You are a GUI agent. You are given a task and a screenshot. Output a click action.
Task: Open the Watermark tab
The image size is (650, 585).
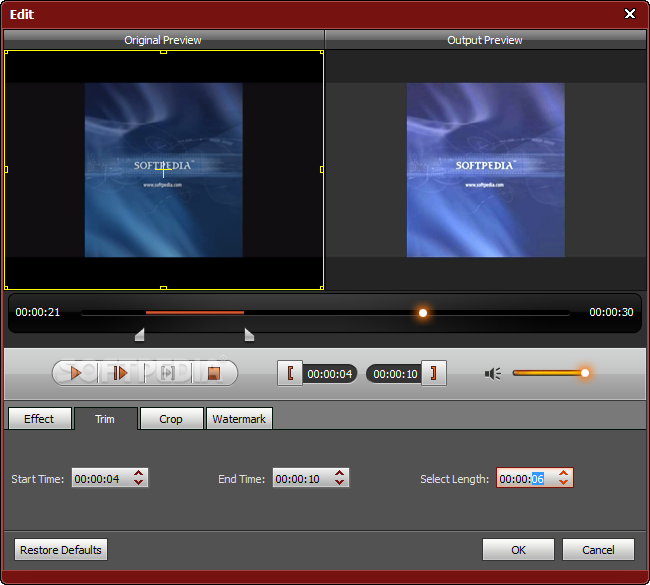click(239, 419)
